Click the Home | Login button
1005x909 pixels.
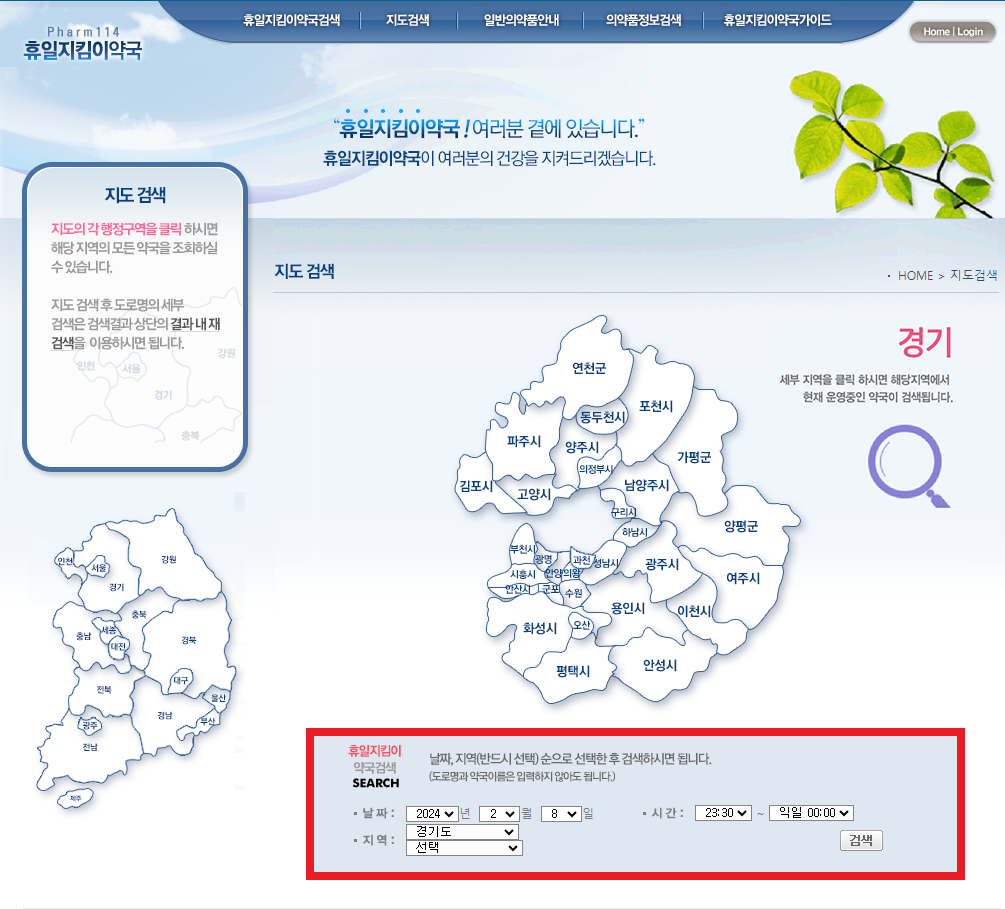[952, 31]
